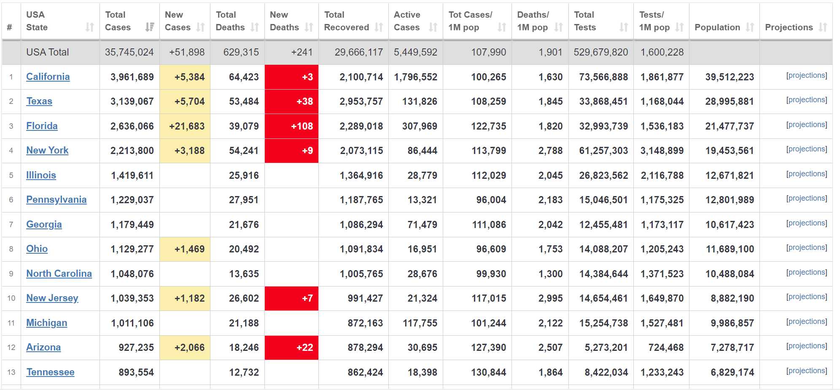Click Florida's red new deaths cell
The image size is (840, 390).
pyautogui.click(x=291, y=126)
